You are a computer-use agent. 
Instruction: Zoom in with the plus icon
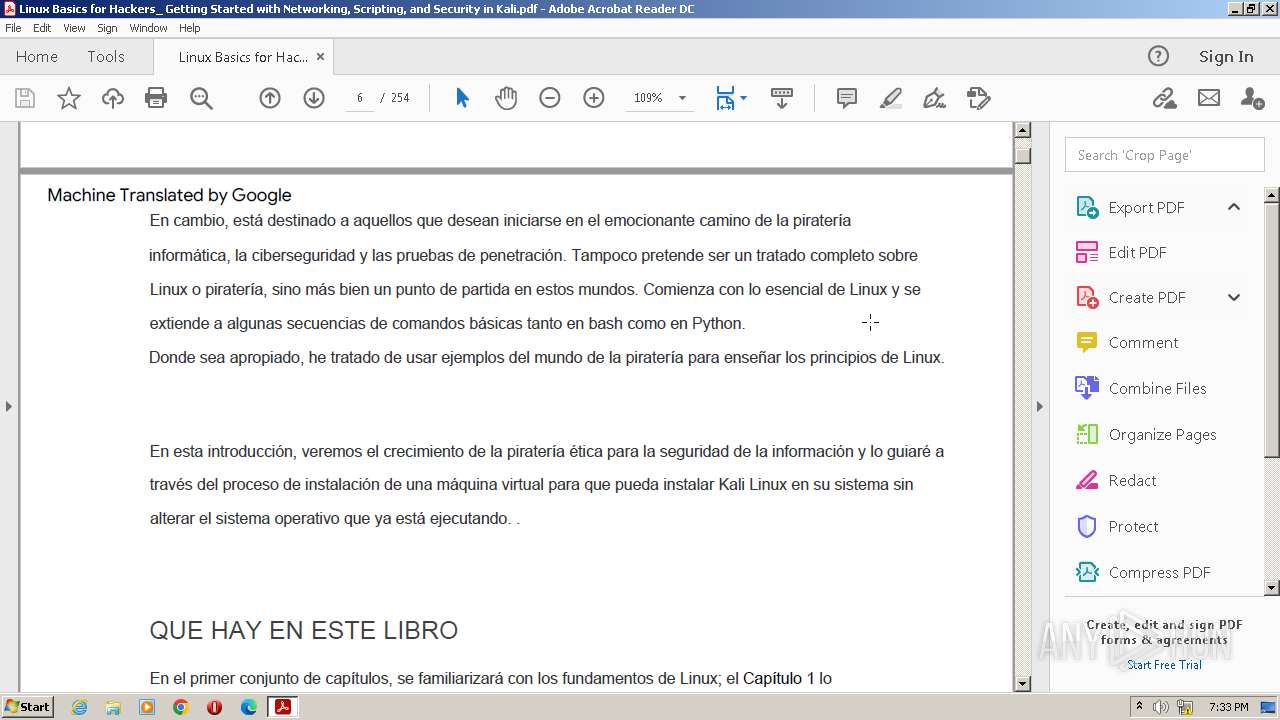tap(594, 98)
